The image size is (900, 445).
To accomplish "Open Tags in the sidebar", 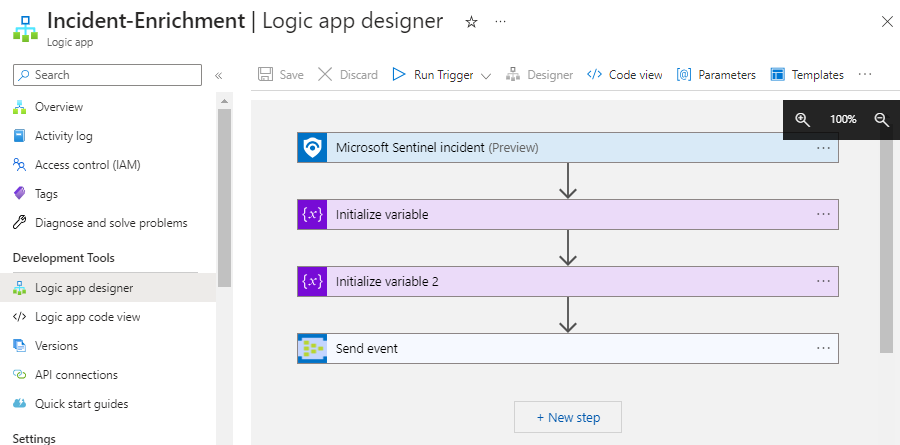I will pyautogui.click(x=46, y=194).
